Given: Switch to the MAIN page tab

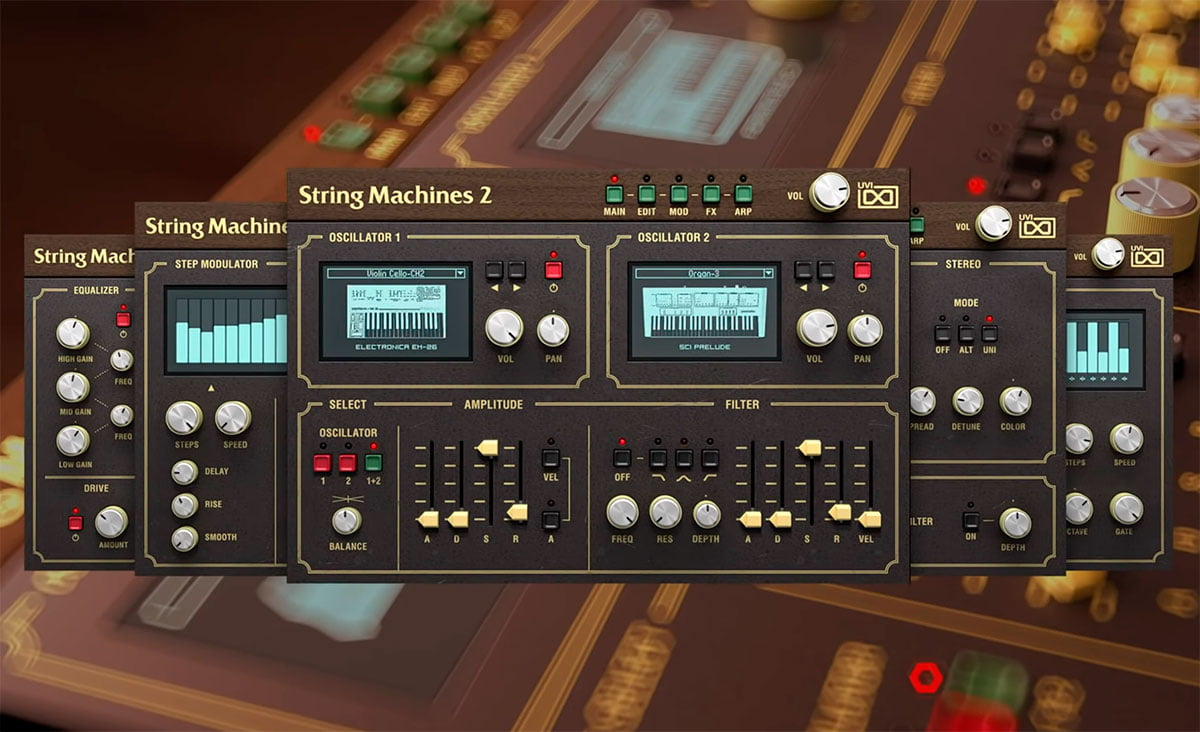Looking at the screenshot, I should point(614,194).
